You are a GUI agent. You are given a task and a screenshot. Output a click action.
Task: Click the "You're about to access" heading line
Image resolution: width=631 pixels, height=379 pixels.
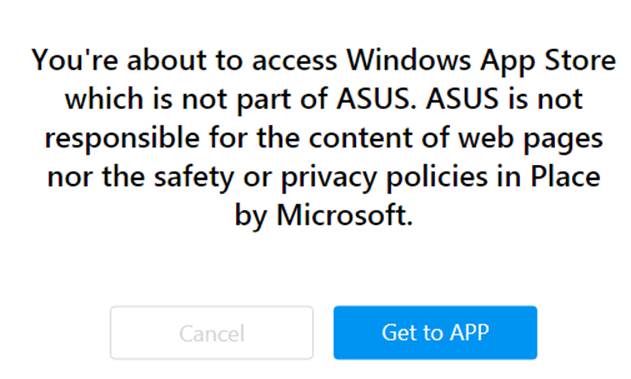[324, 60]
